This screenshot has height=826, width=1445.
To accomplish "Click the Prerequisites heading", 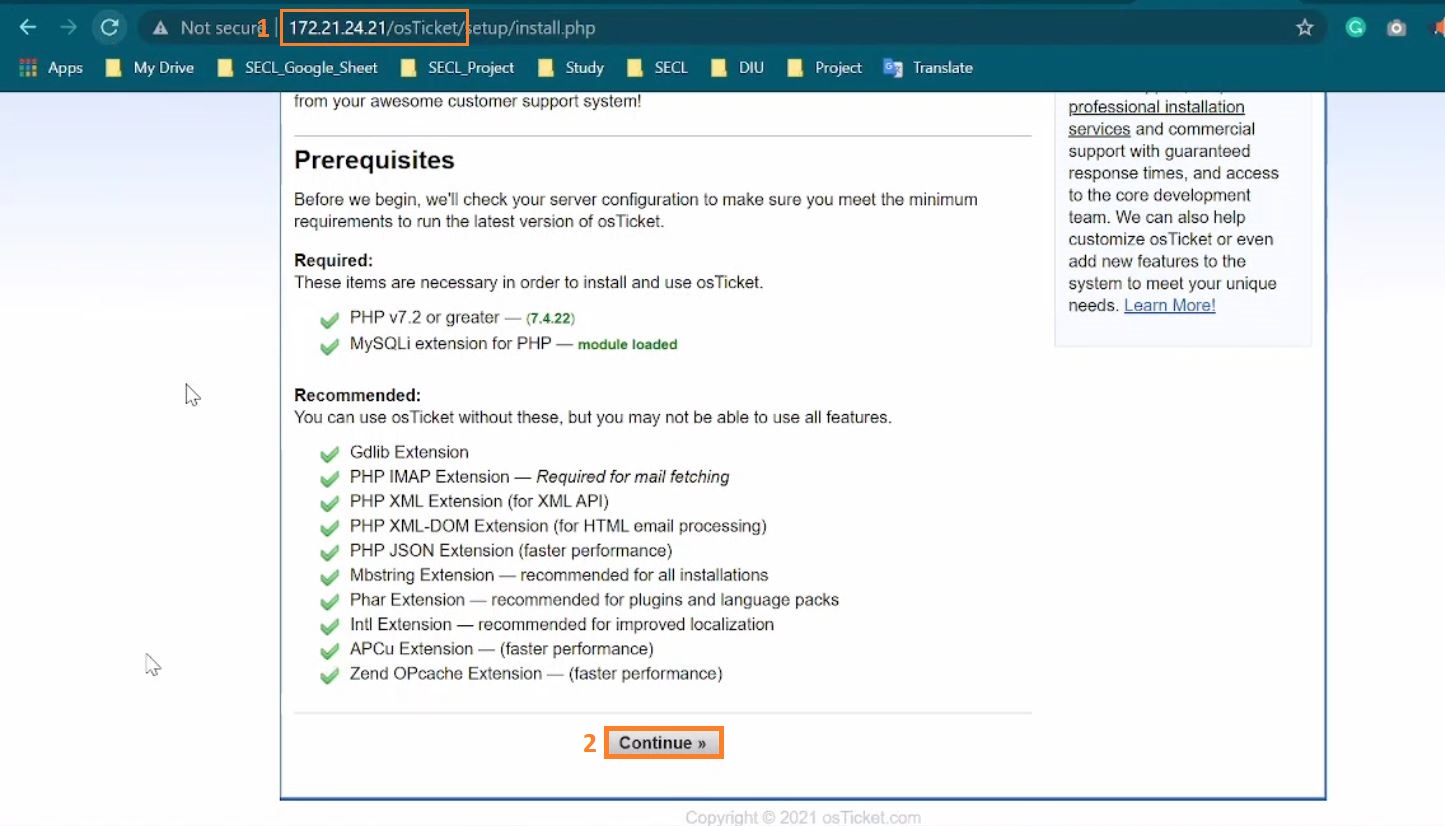I will [374, 160].
